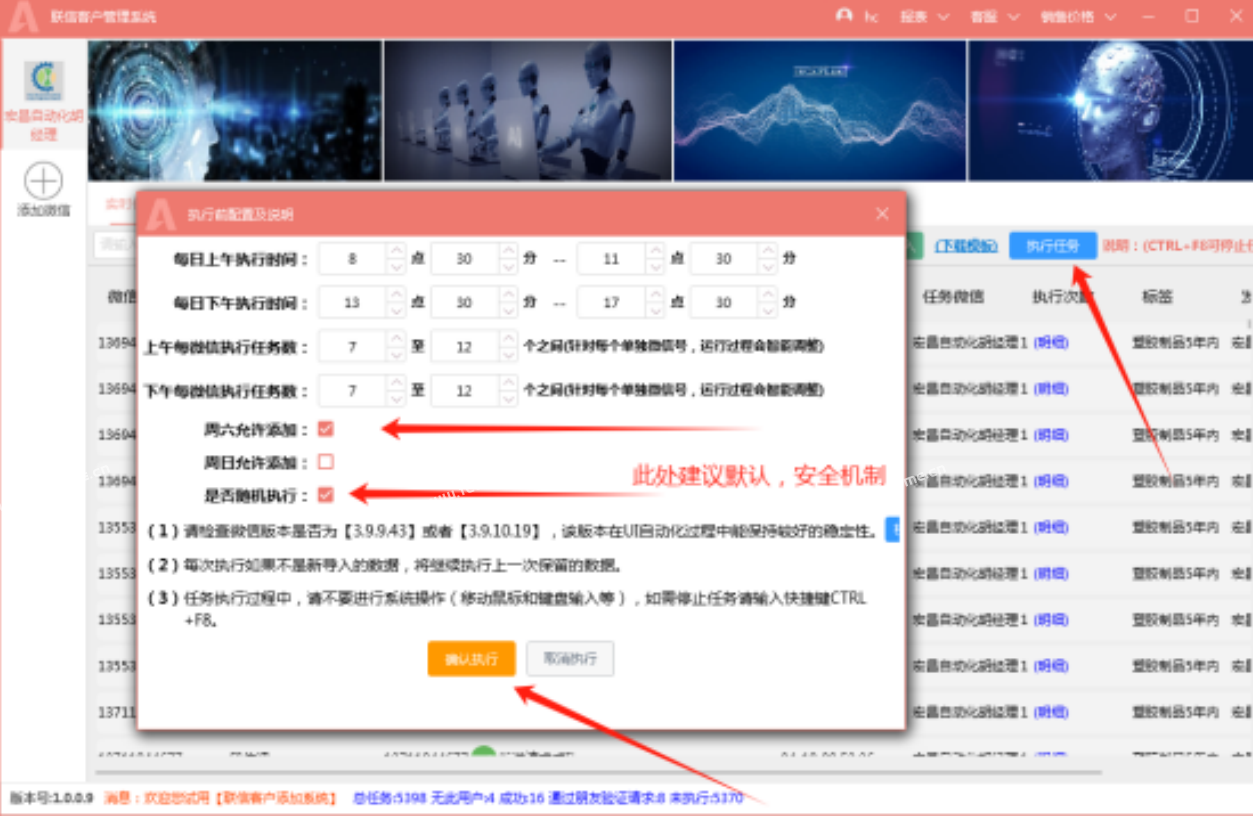Click the blue wave banner image
Image resolution: width=1253 pixels, height=816 pixels.
click(x=820, y=110)
